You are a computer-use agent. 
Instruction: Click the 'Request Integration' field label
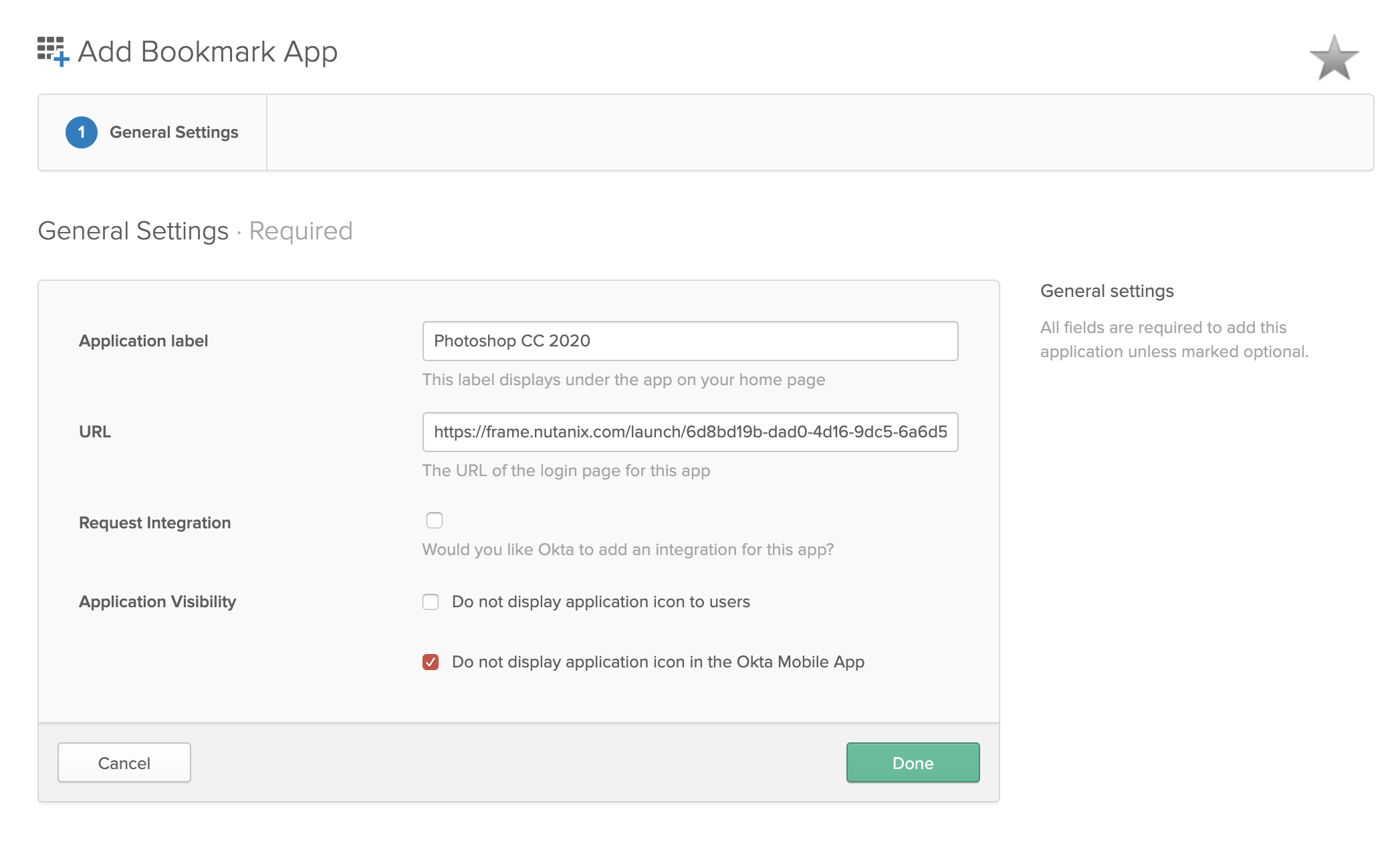(155, 523)
